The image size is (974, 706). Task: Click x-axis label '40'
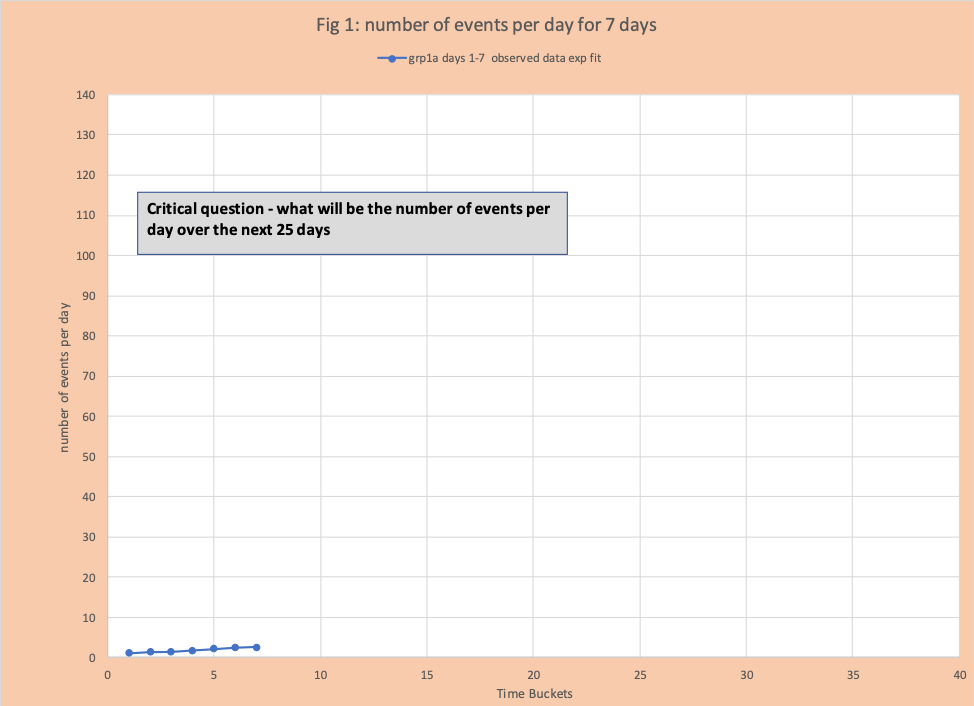pos(959,675)
